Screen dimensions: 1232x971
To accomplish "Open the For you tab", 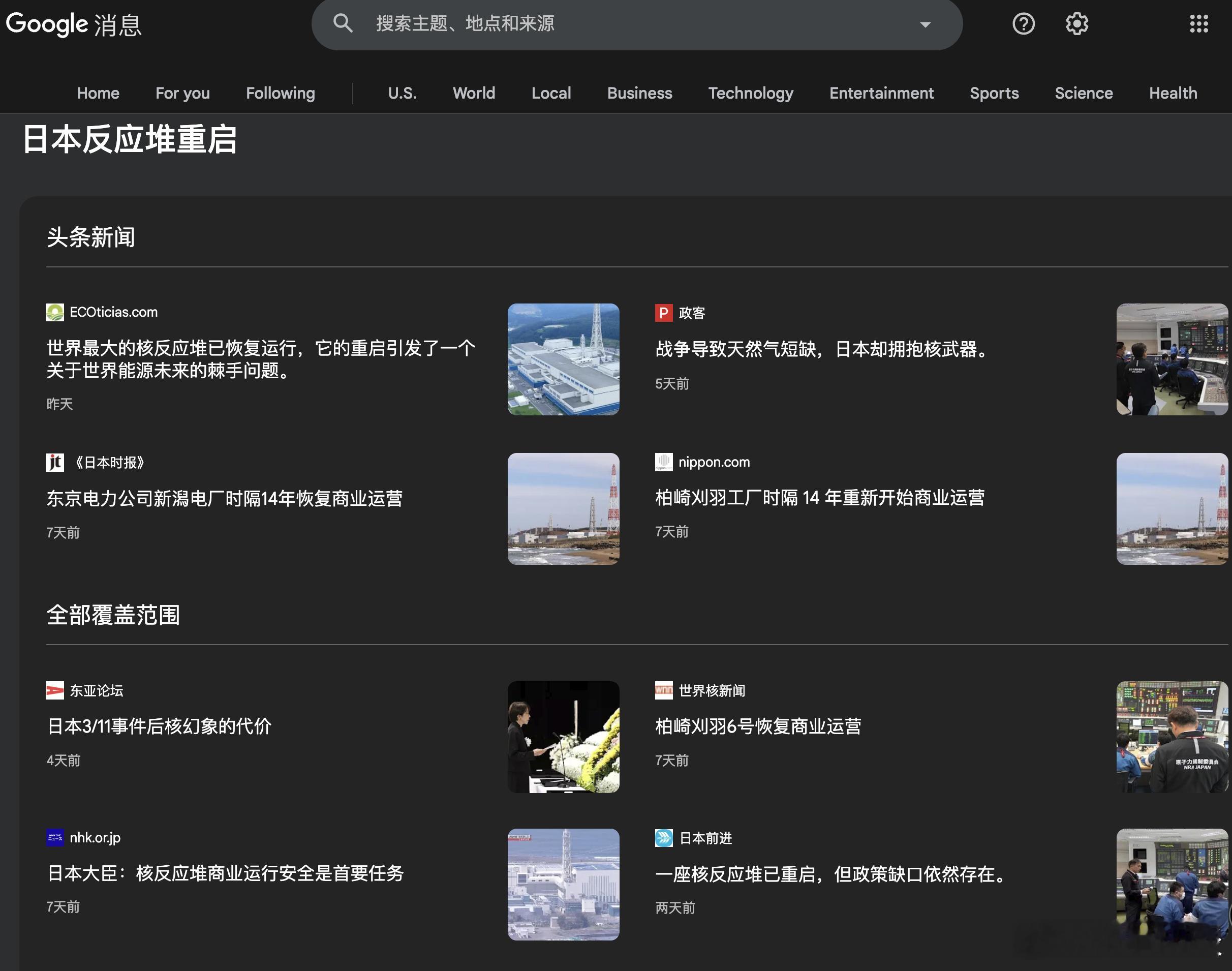I will (x=182, y=93).
